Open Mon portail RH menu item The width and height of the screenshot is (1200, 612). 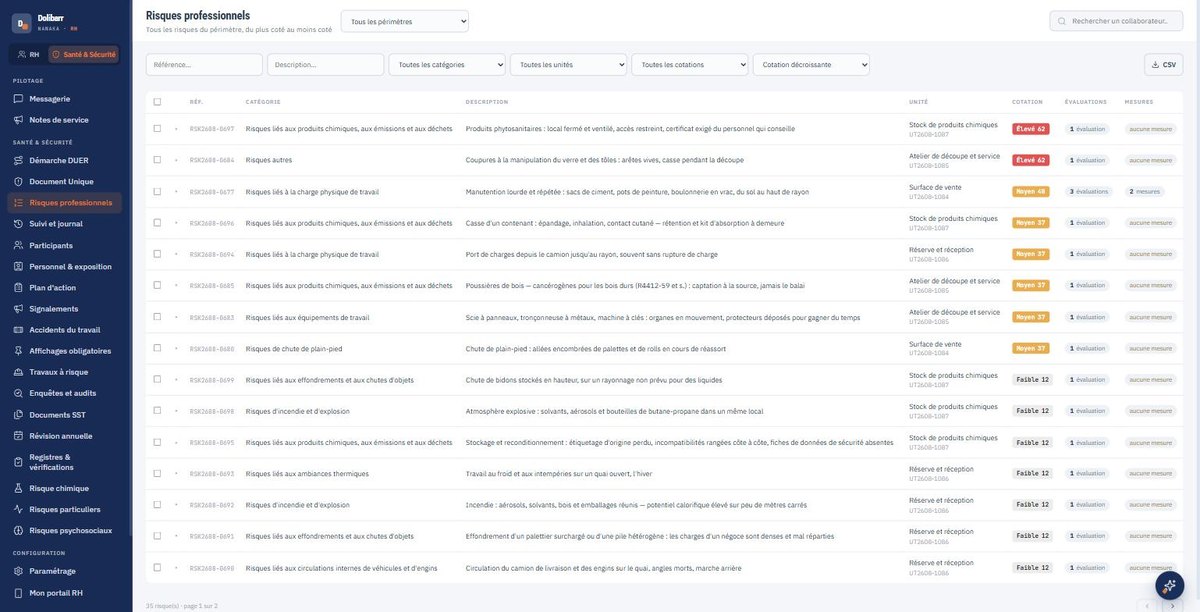[67, 593]
